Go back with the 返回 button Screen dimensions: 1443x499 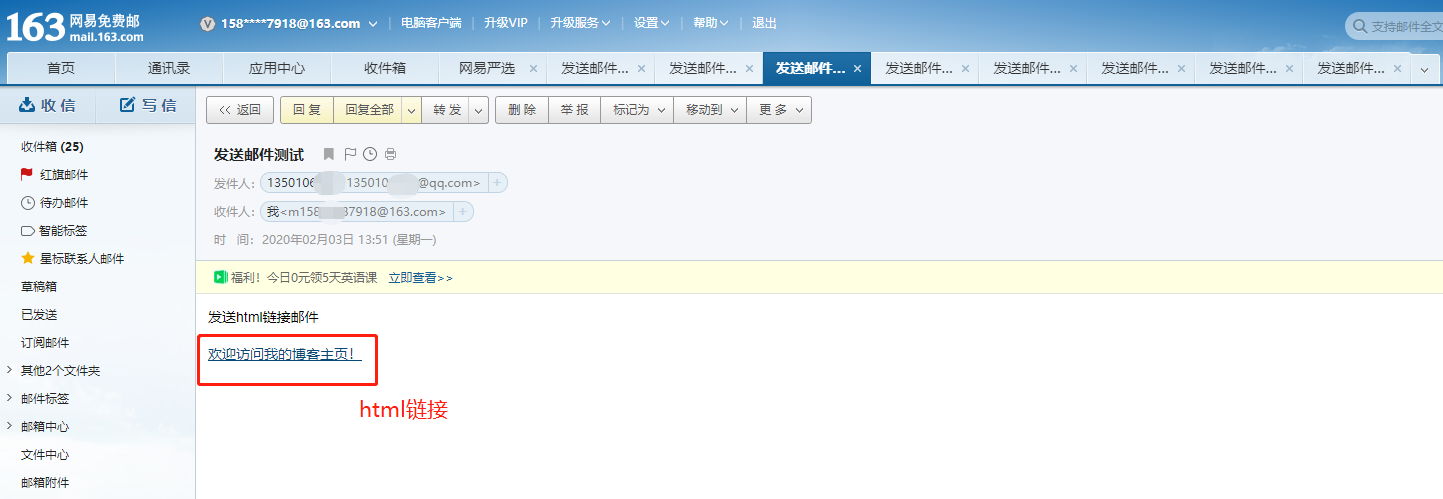click(240, 110)
